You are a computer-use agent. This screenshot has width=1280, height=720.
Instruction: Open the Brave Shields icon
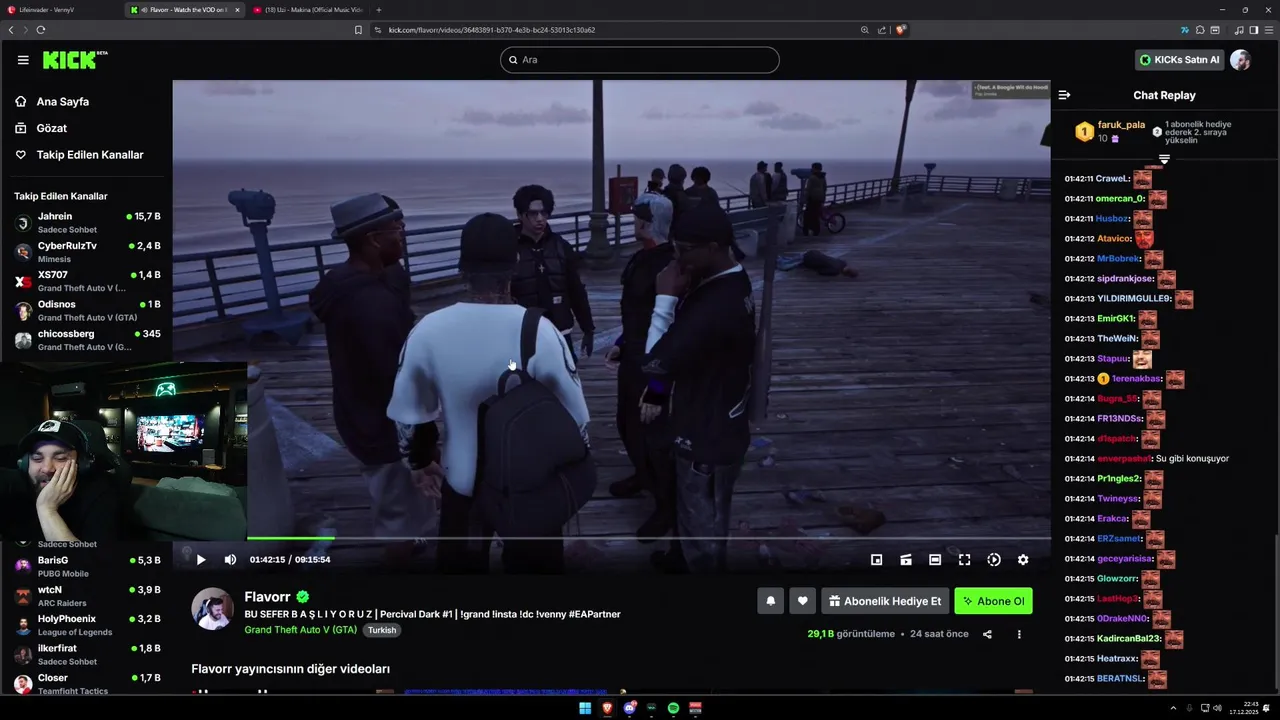click(x=900, y=30)
